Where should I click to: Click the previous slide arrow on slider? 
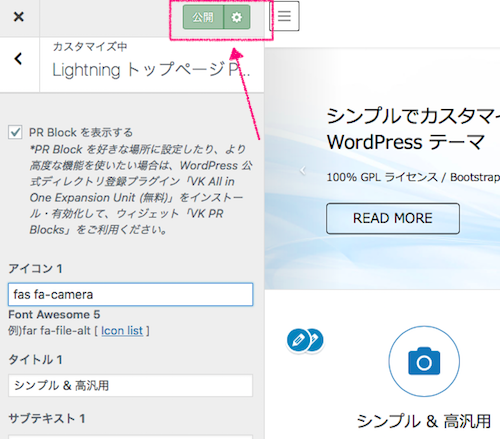[x=303, y=171]
